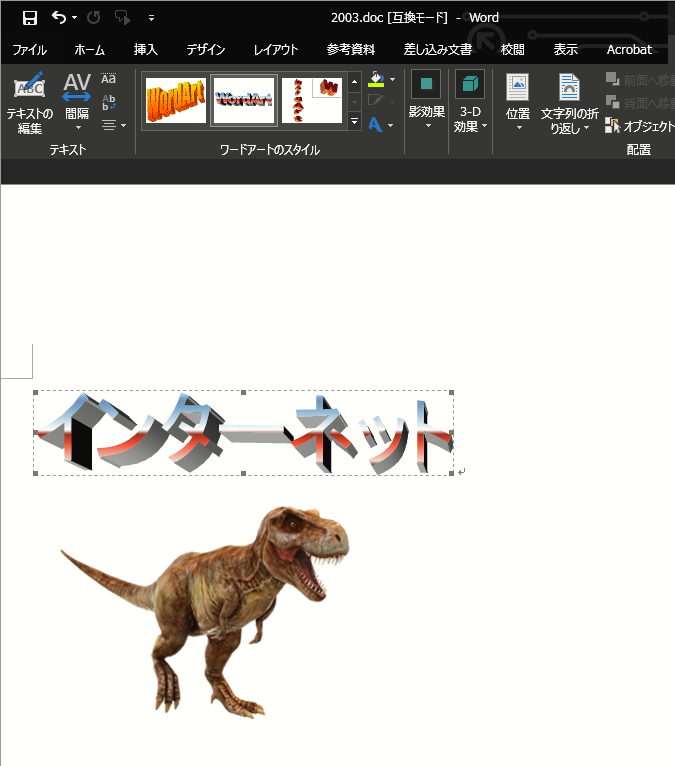Image resolution: width=675 pixels, height=766 pixels.
Task: Toggle WordArt same letter heights (Aa)
Action: (x=108, y=79)
